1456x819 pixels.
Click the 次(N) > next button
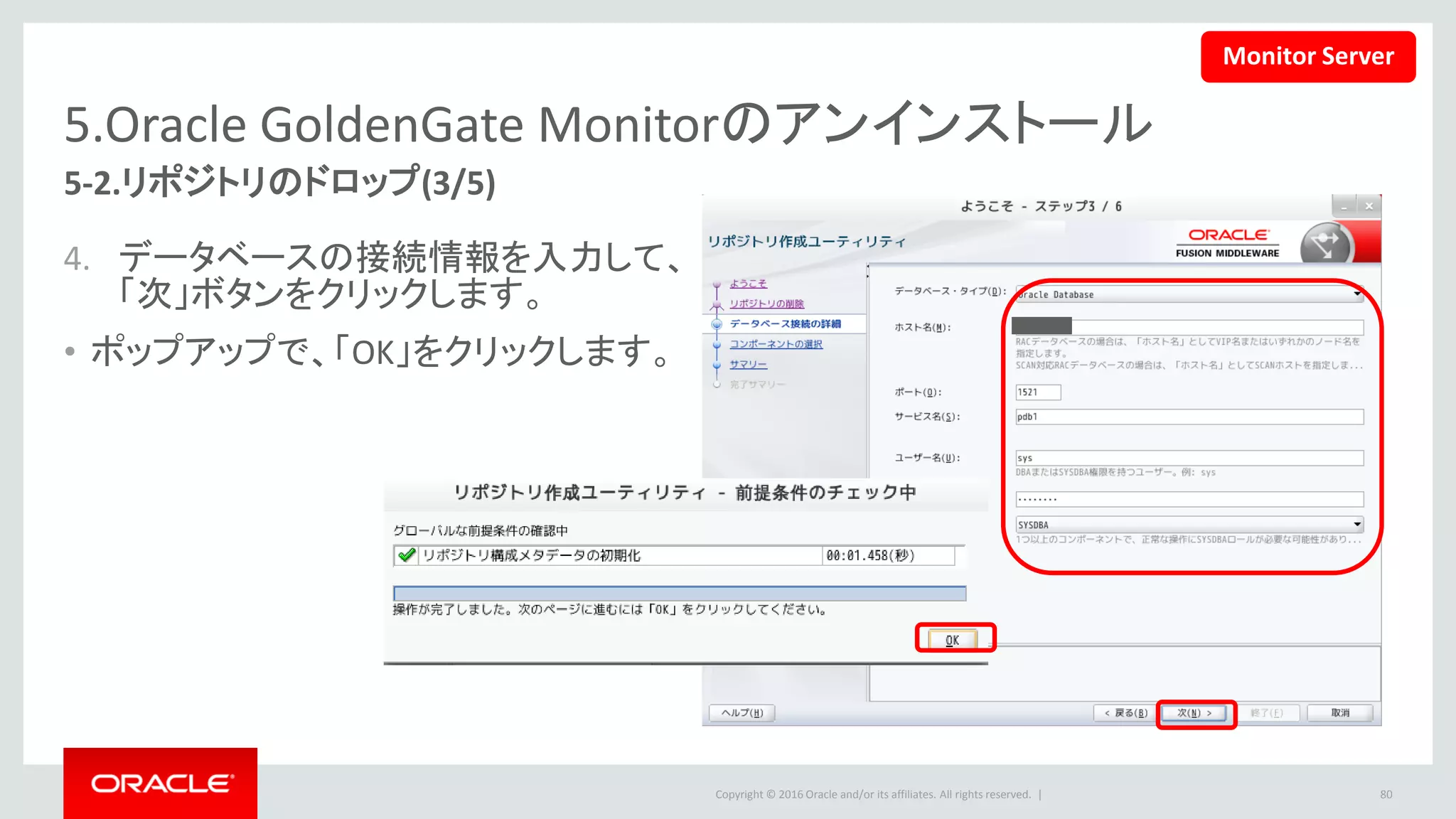pos(1194,713)
